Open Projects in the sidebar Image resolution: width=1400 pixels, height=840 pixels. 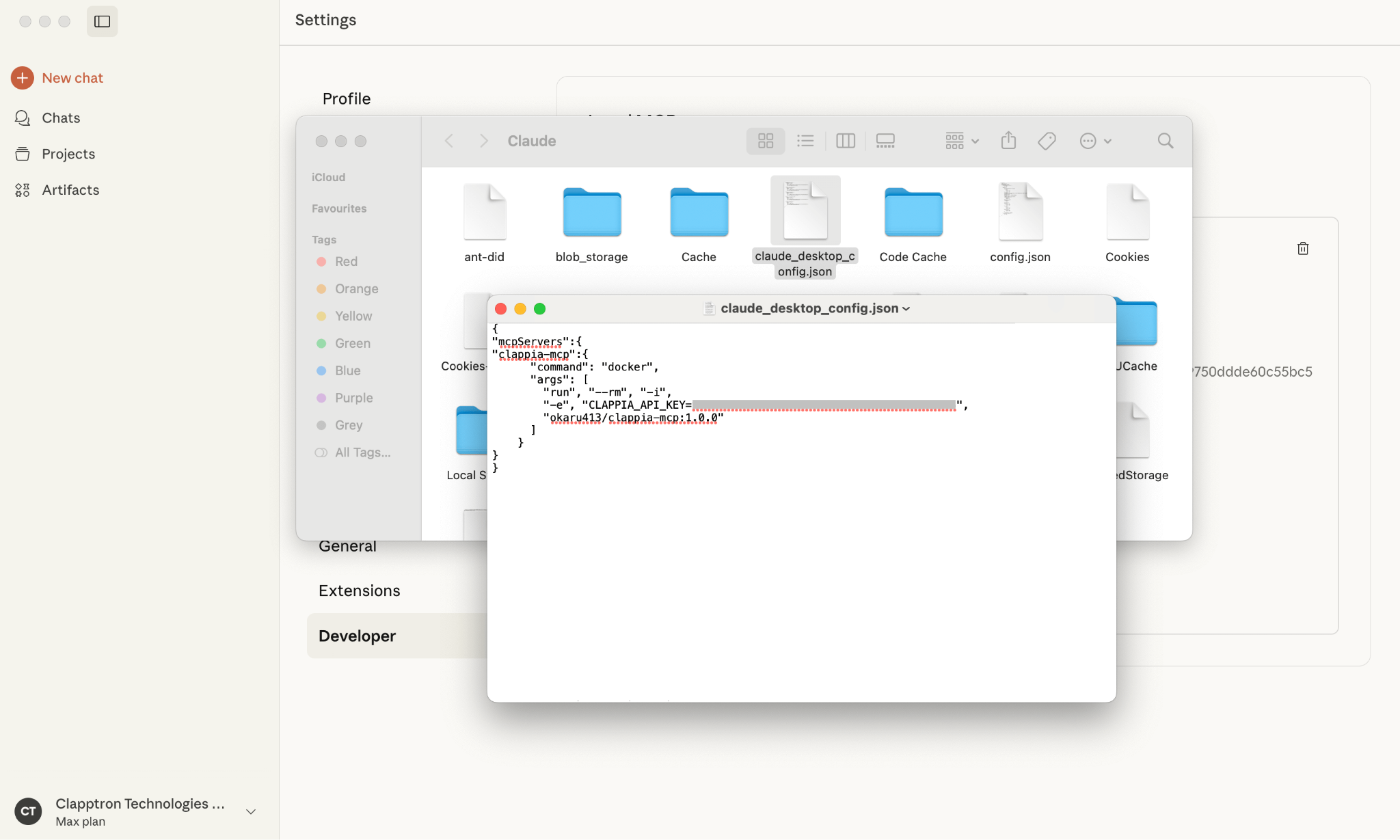(68, 154)
